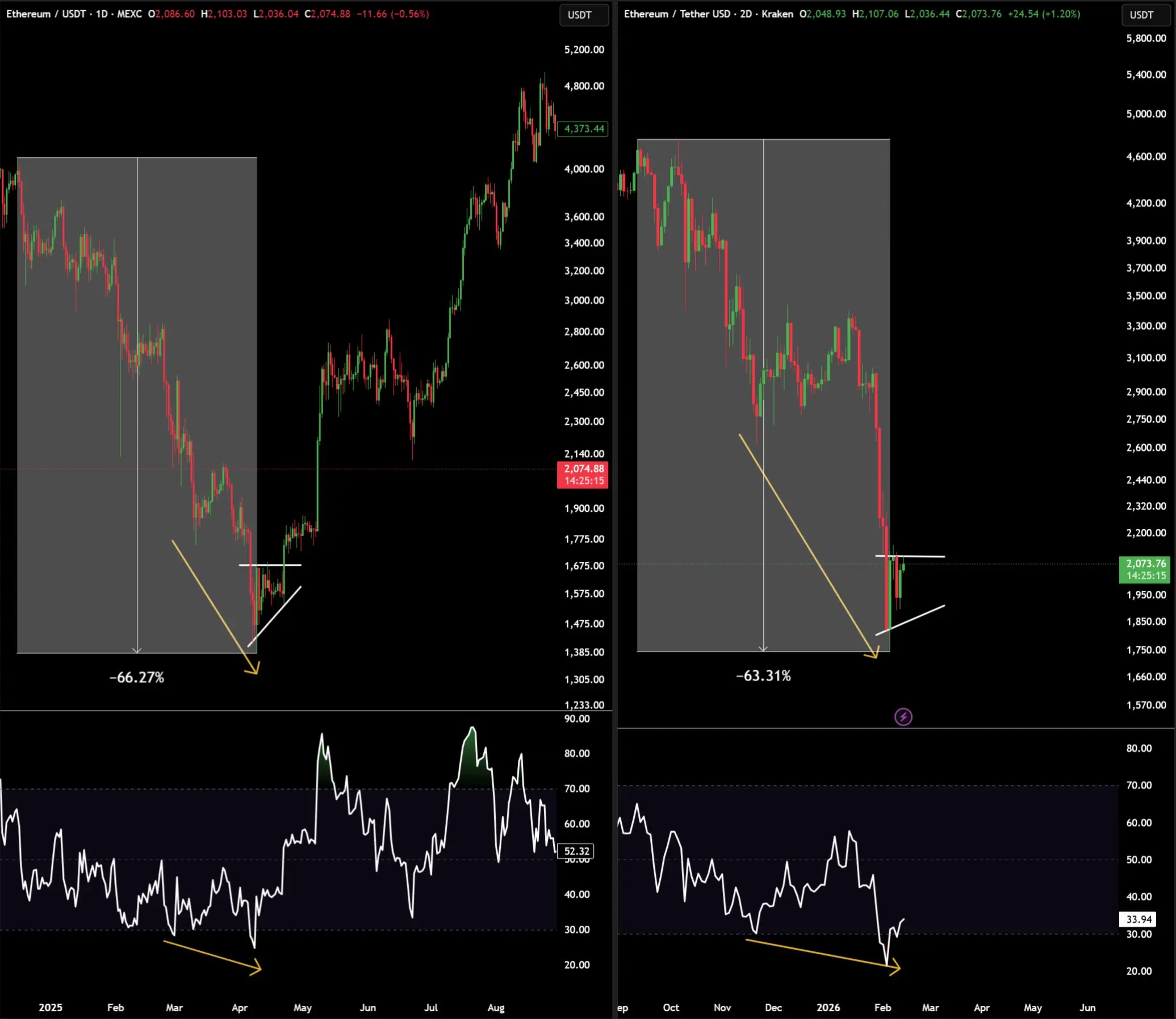The image size is (1176, 1019).
Task: Click the purple lightning bolt icon
Action: click(903, 716)
